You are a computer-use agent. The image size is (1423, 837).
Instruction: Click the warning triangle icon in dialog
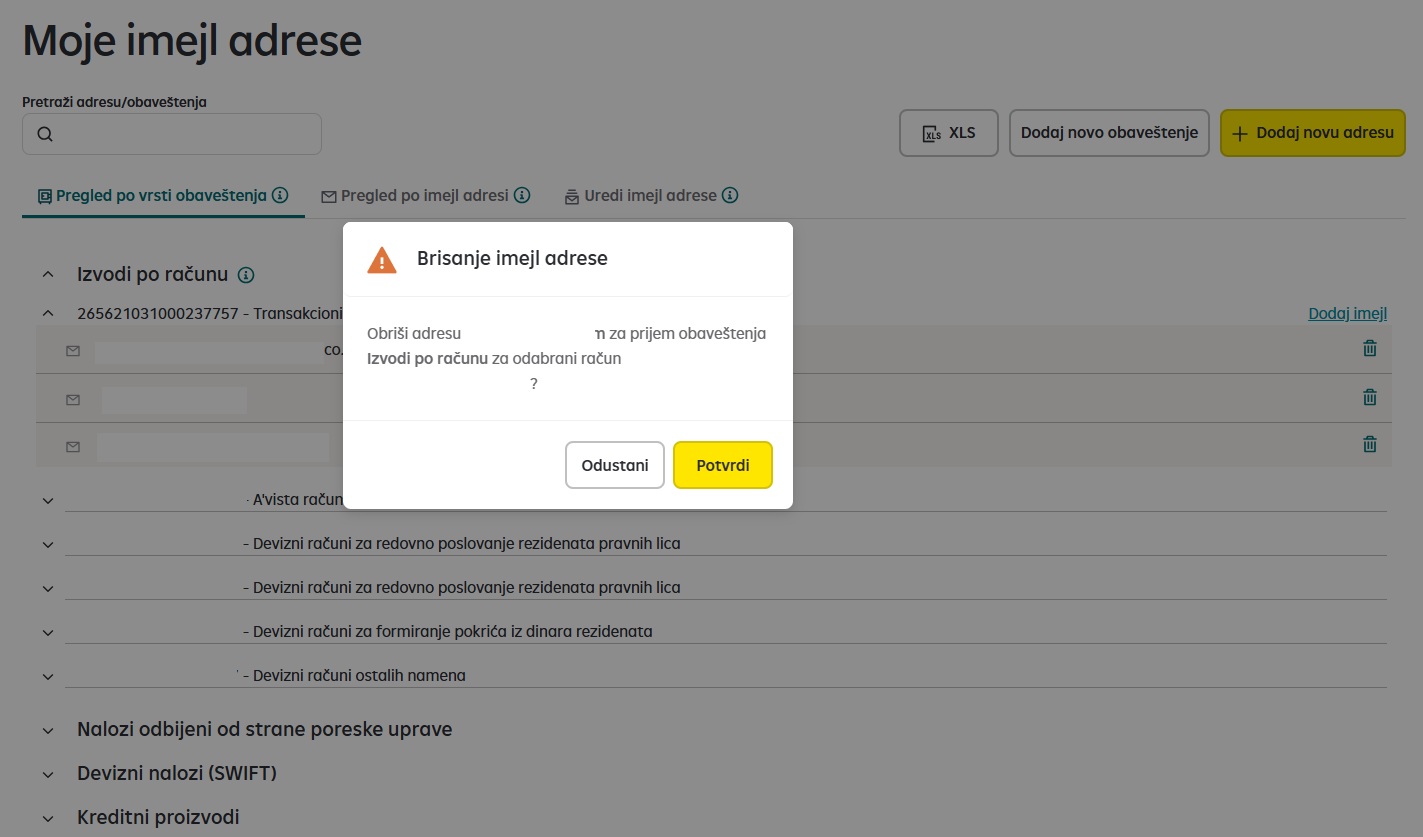[382, 260]
